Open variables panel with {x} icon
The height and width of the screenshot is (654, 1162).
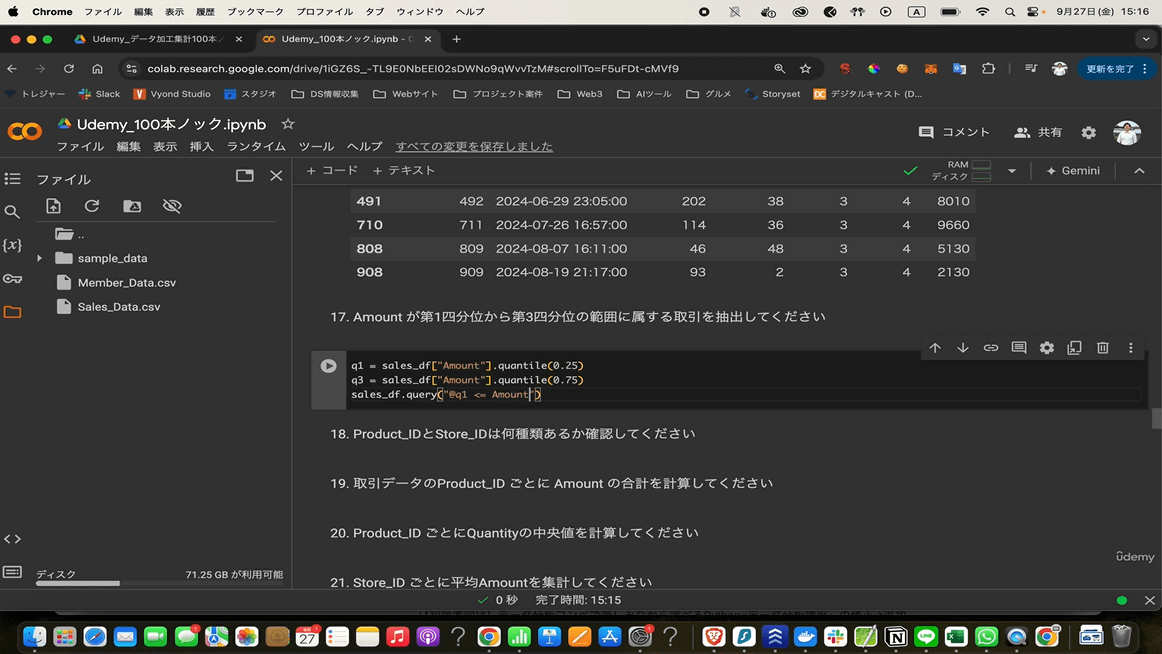(x=12, y=245)
